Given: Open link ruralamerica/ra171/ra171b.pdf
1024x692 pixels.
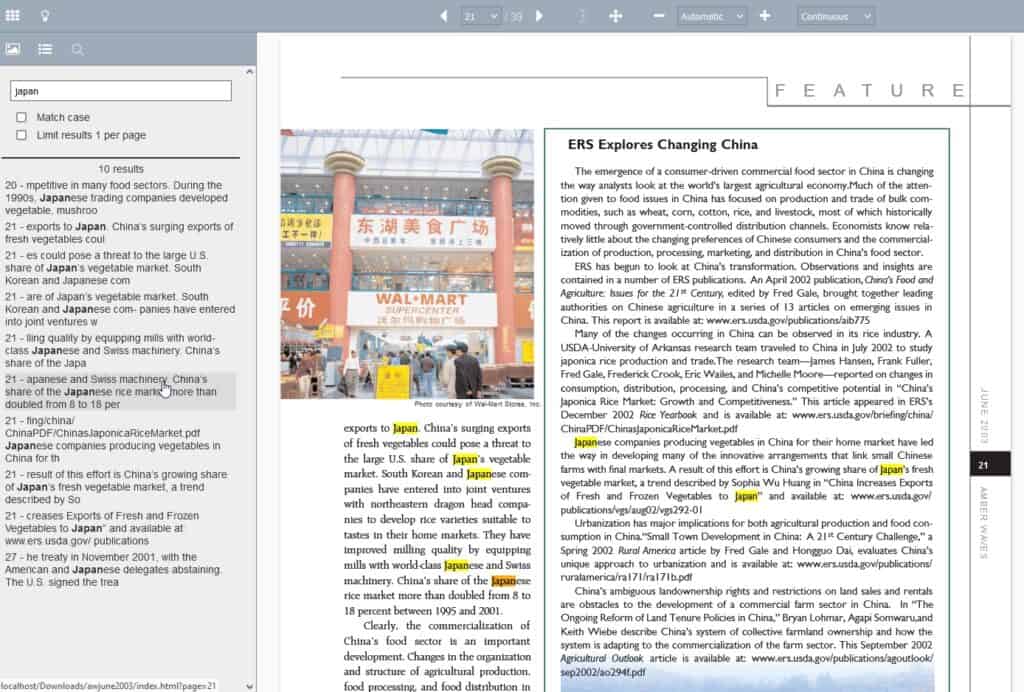Looking at the screenshot, I should point(626,577).
